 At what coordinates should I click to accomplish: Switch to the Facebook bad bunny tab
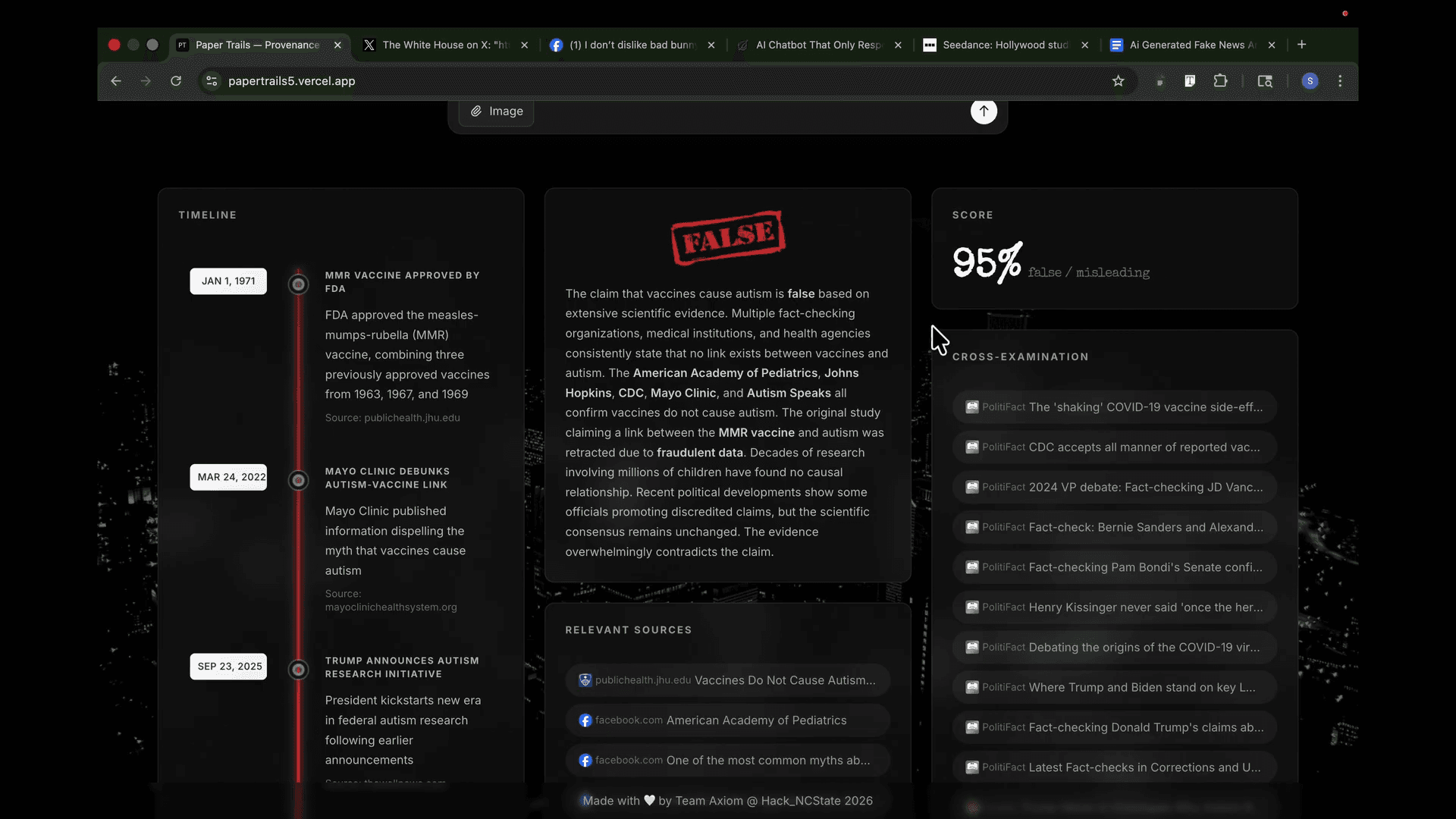(x=632, y=45)
